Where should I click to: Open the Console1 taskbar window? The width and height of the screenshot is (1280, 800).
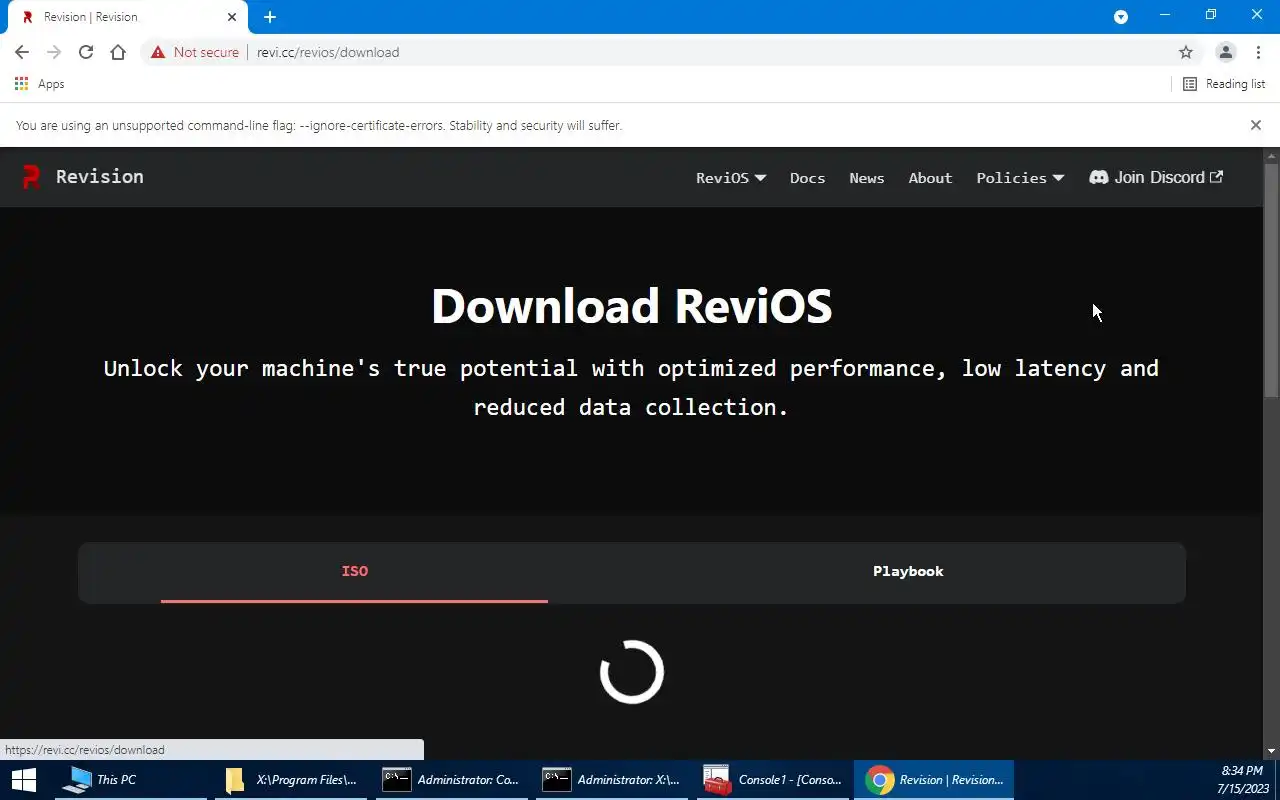[771, 780]
